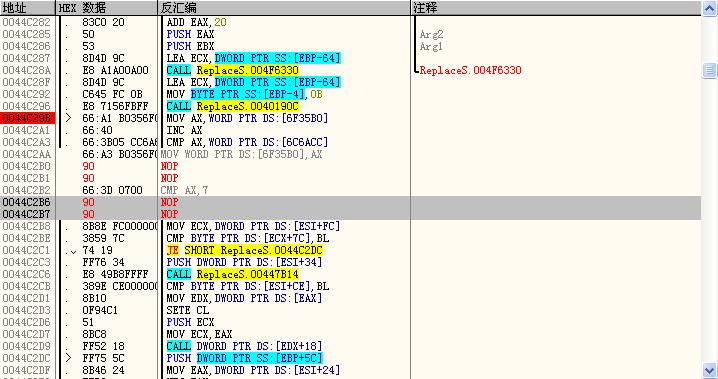Image resolution: width=718 pixels, height=379 pixels.
Task: Select NOP at address 0044C2B0
Action: (x=169, y=166)
